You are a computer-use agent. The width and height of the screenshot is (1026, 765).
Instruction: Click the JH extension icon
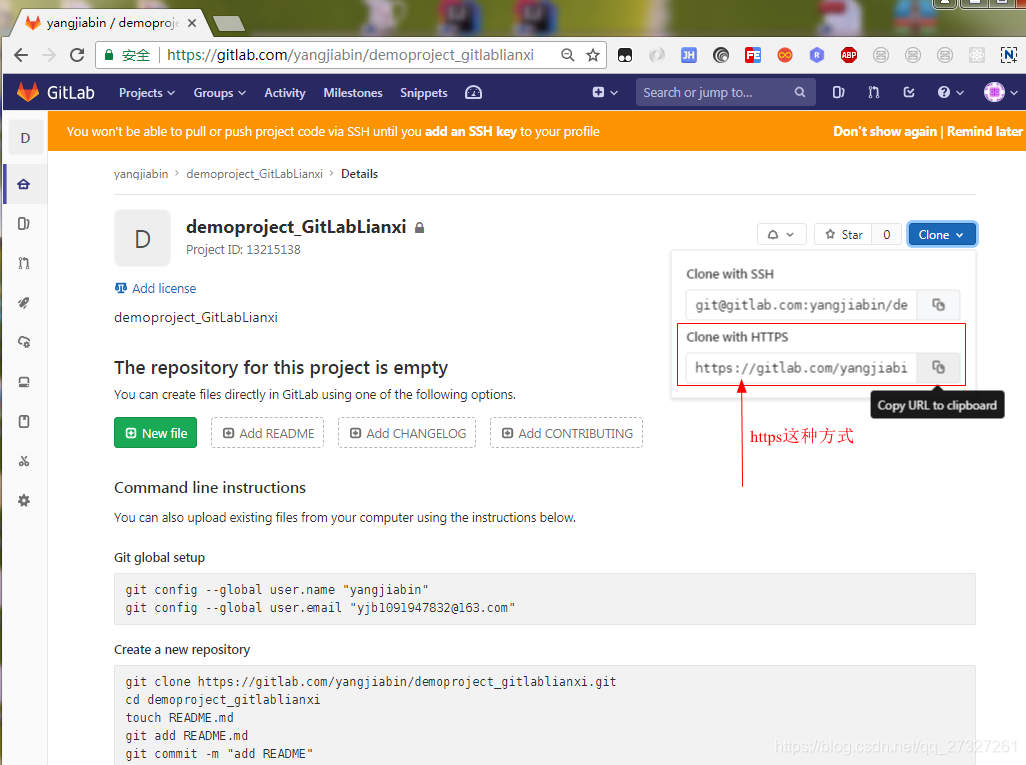pos(688,55)
